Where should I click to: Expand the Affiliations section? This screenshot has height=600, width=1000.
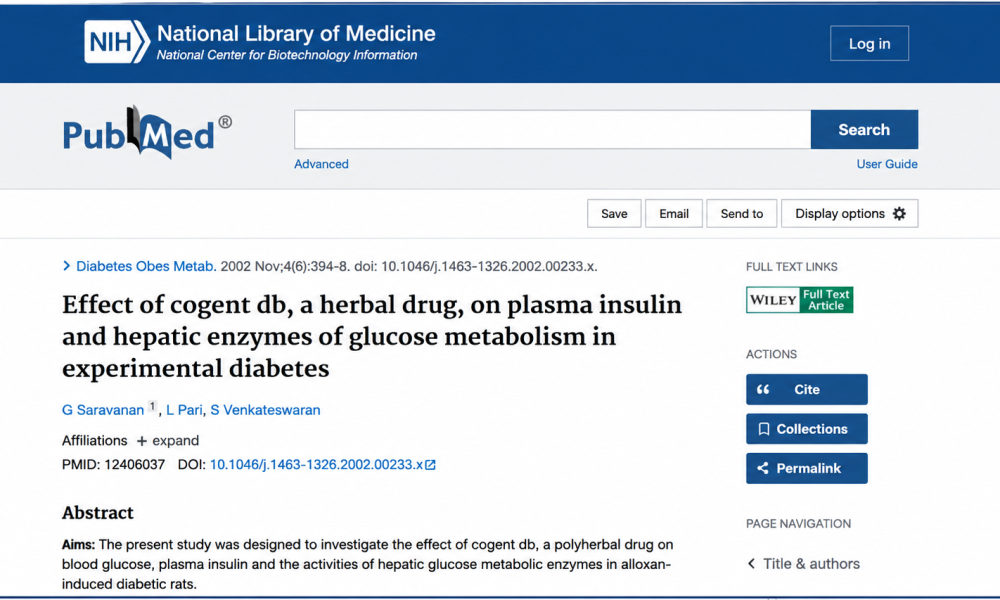(168, 441)
